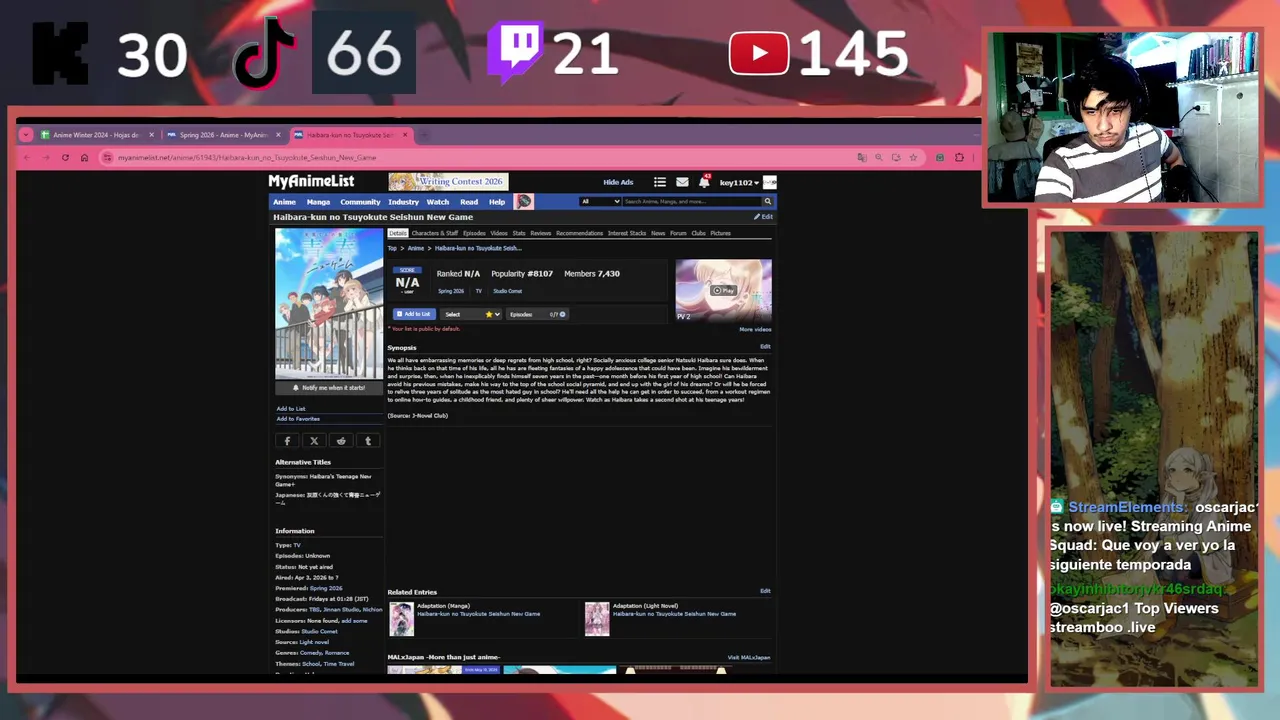Open the Watch navigation menu
The image size is (1280, 720).
pyautogui.click(x=438, y=202)
